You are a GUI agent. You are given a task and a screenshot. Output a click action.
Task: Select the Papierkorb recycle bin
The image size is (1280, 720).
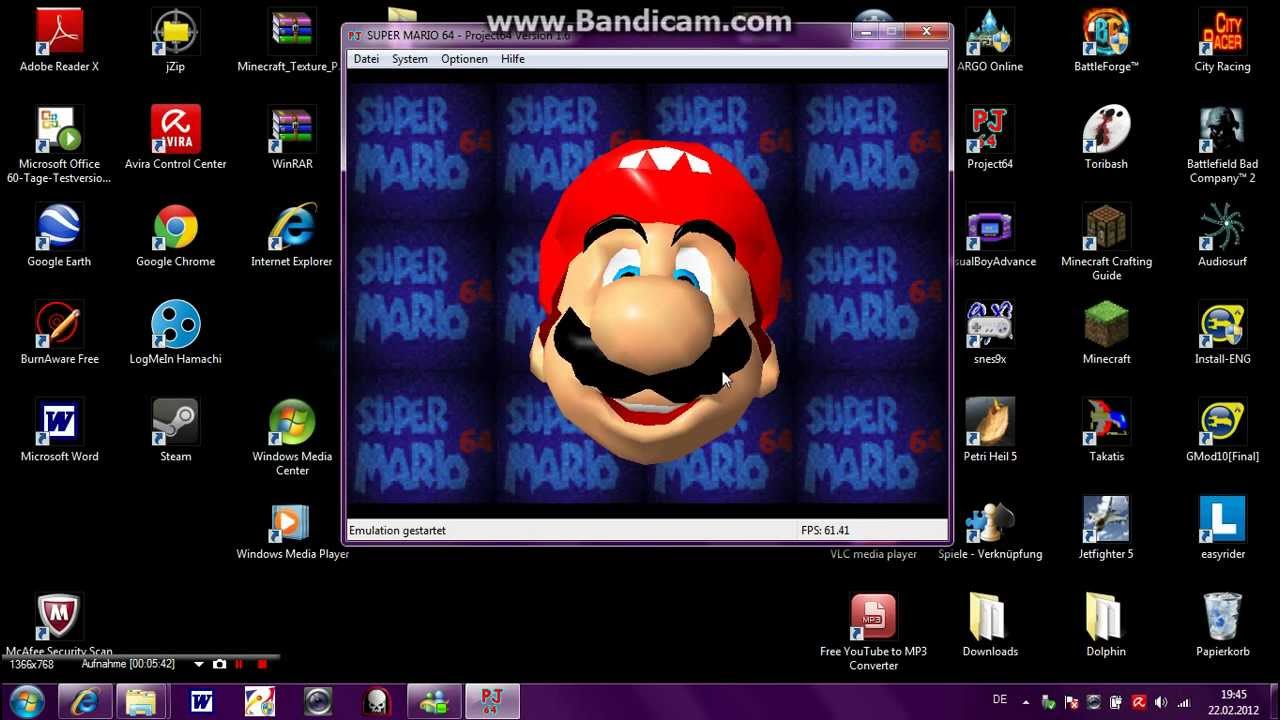[1222, 627]
